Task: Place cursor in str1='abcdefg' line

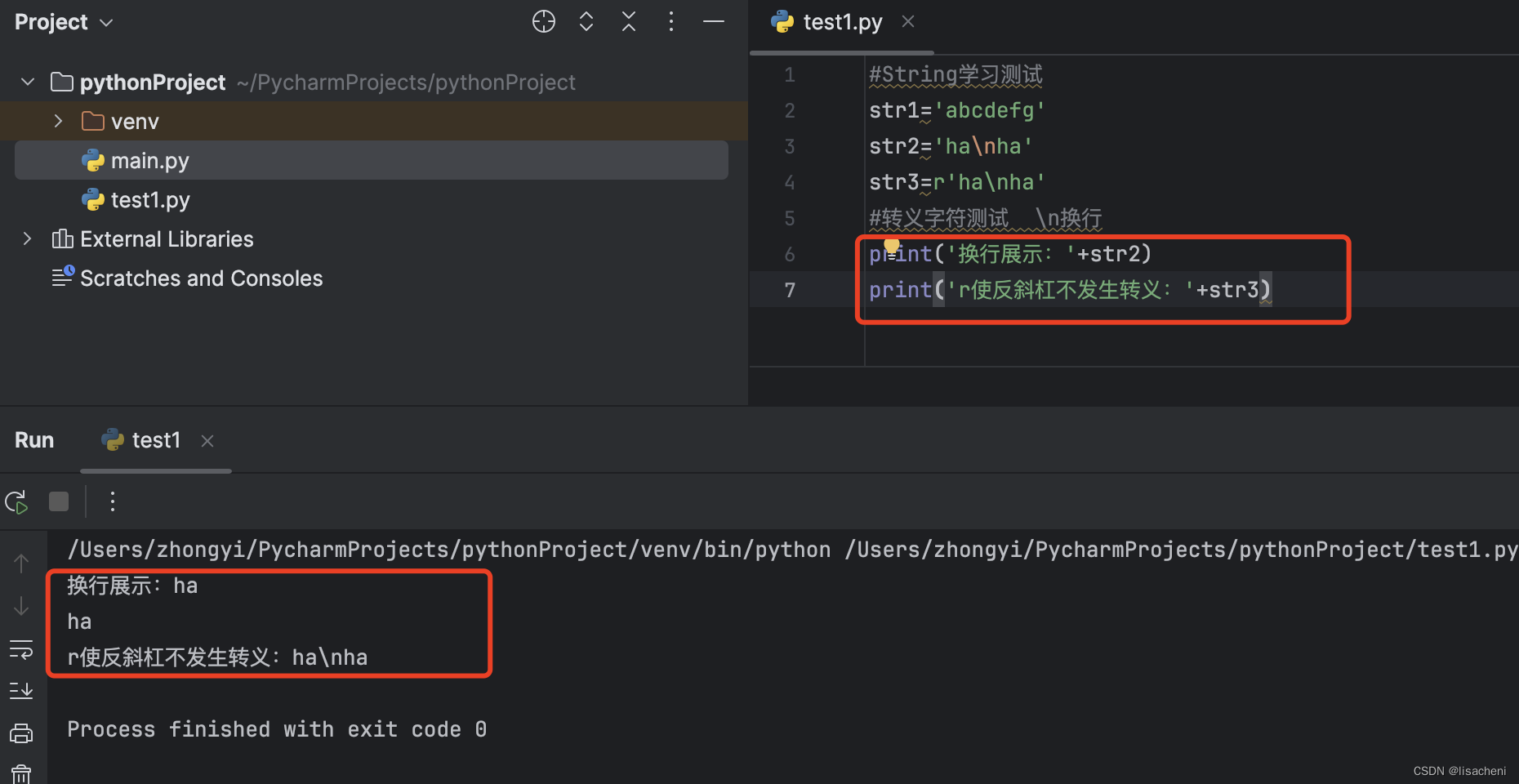Action: coord(956,110)
